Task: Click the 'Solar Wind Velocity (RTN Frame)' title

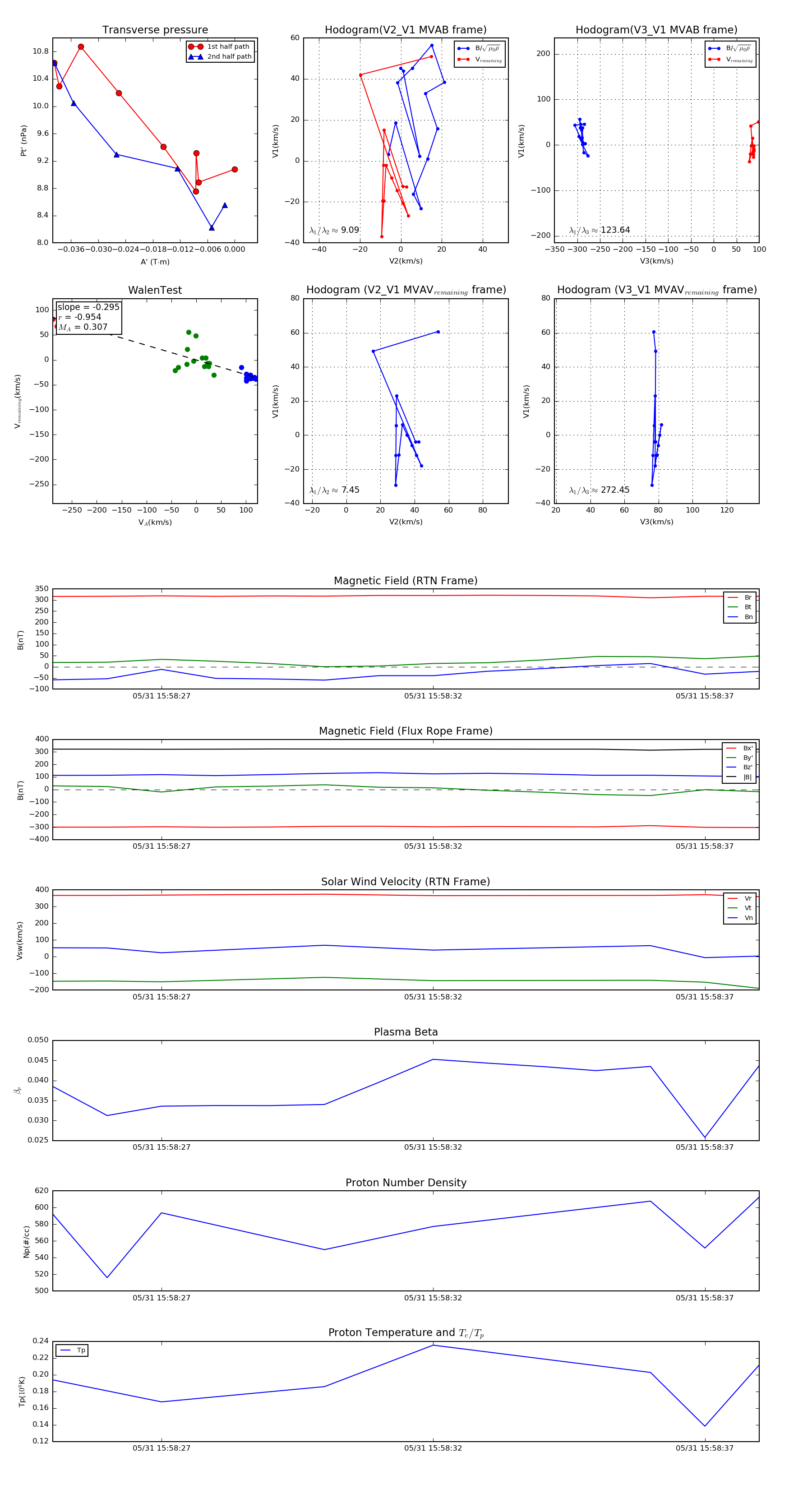Action: [x=406, y=882]
